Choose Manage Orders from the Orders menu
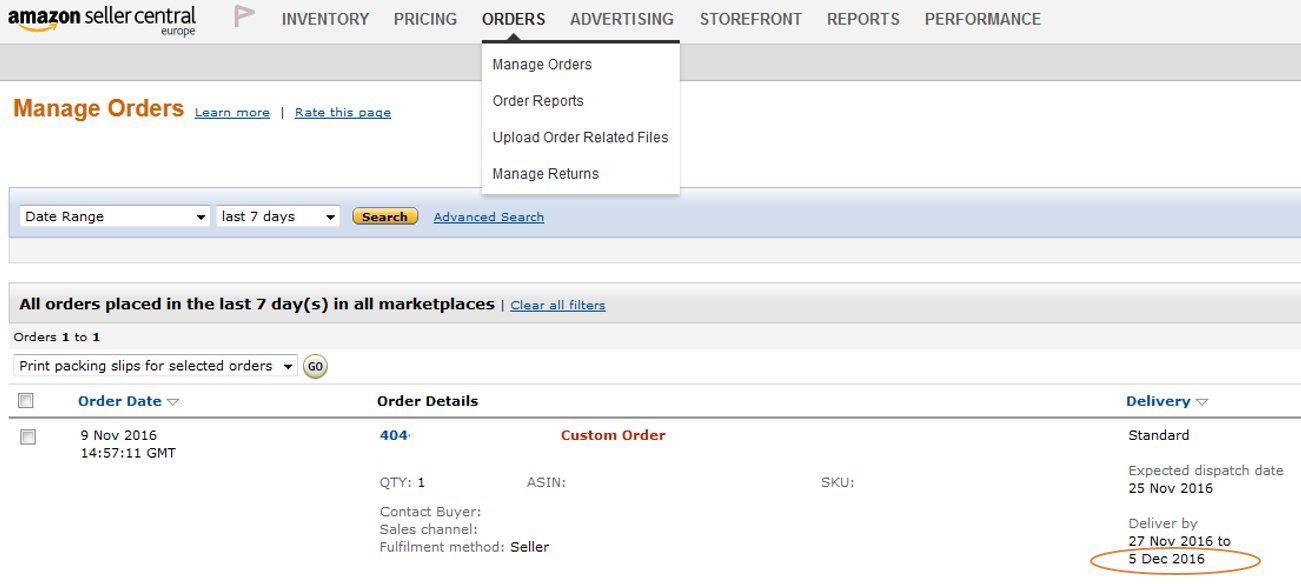Viewport: 1301px width, 584px height. [x=542, y=65]
